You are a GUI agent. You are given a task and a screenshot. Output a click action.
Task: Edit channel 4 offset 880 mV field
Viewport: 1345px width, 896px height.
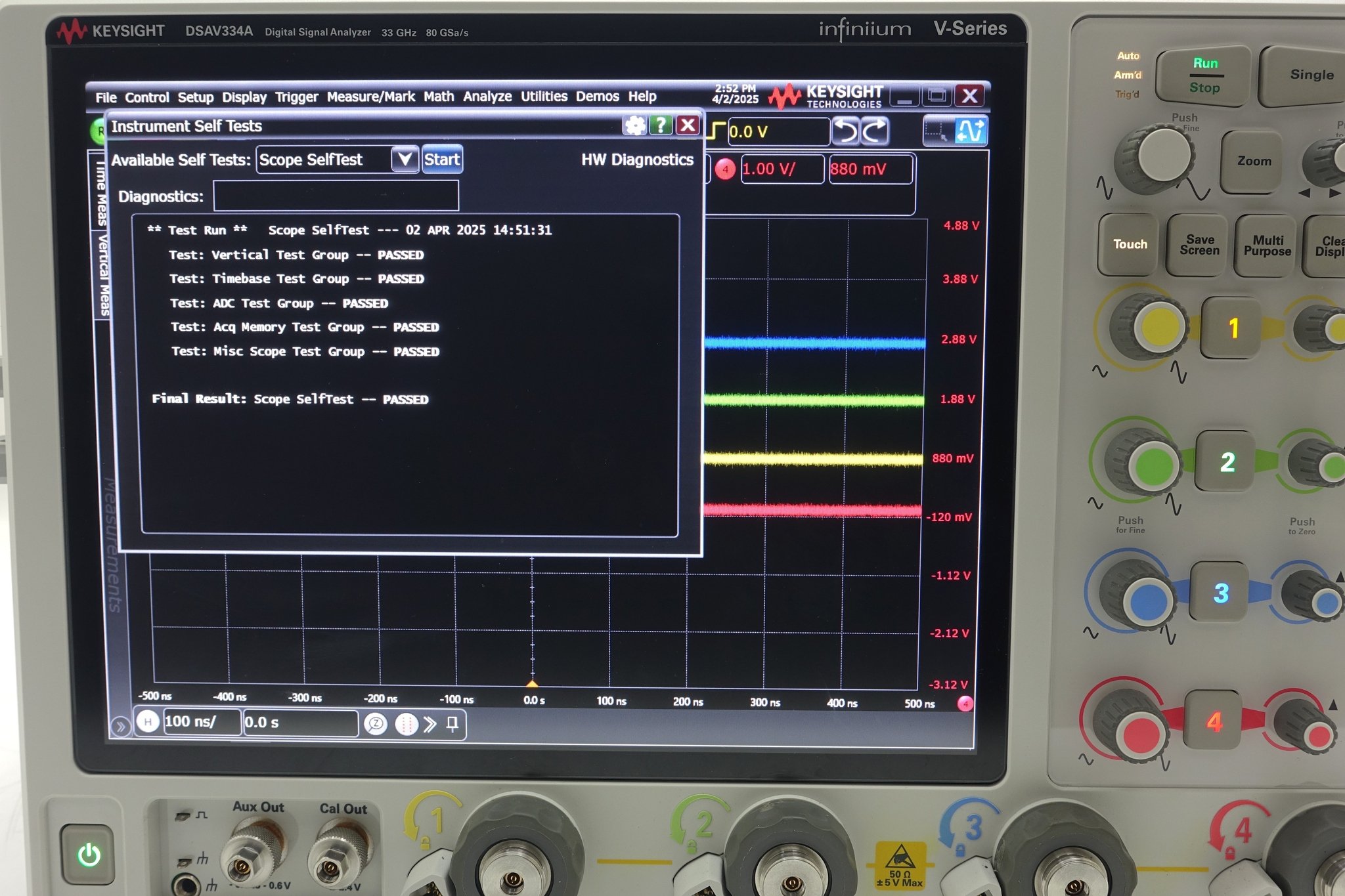[870, 169]
